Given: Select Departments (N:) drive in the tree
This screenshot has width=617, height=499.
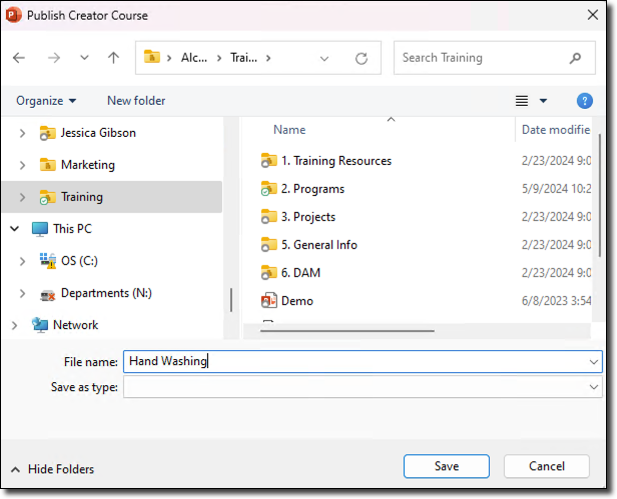Looking at the screenshot, I should click(x=106, y=293).
